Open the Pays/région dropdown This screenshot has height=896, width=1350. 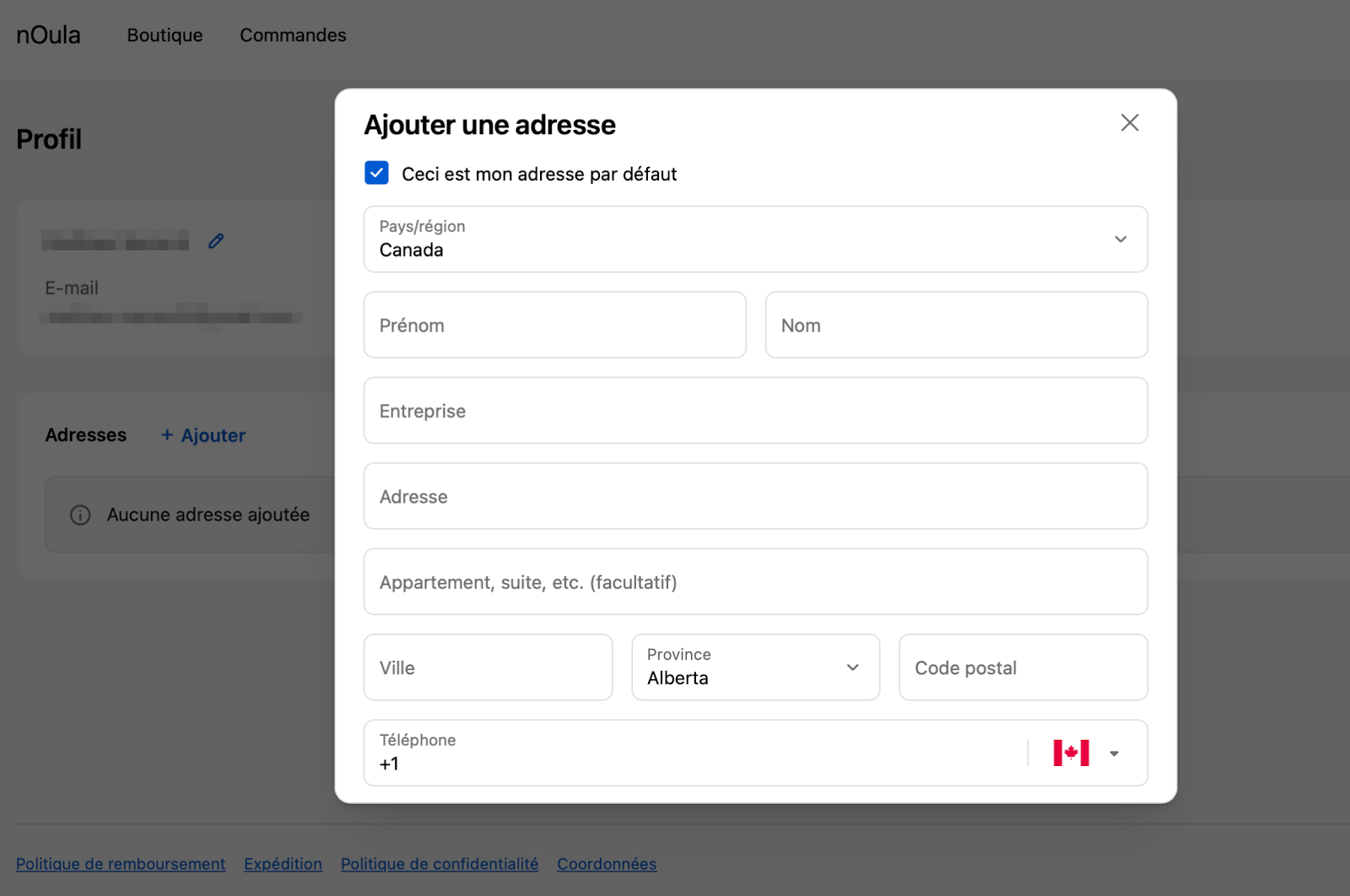coord(754,240)
